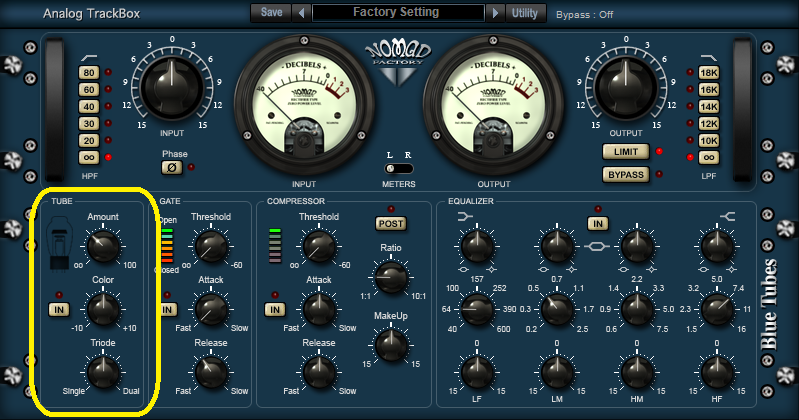Screen dimensions: 799x420
Task: Select the 10K LPF button
Action: point(709,140)
